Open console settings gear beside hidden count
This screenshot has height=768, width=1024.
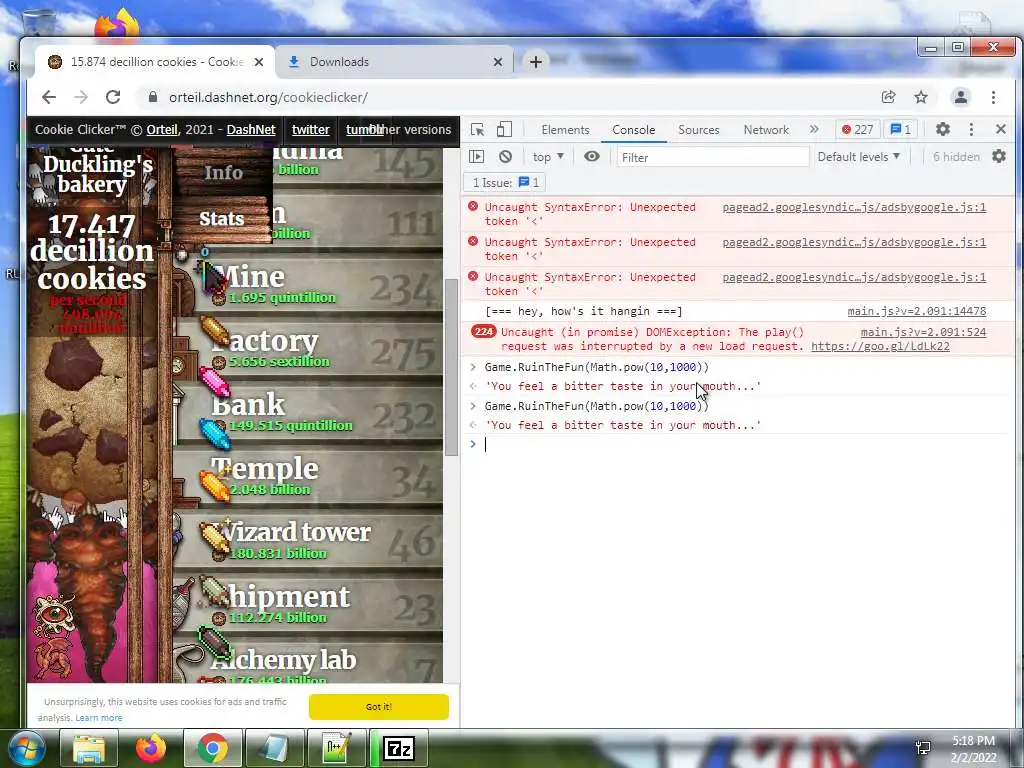click(x=999, y=157)
